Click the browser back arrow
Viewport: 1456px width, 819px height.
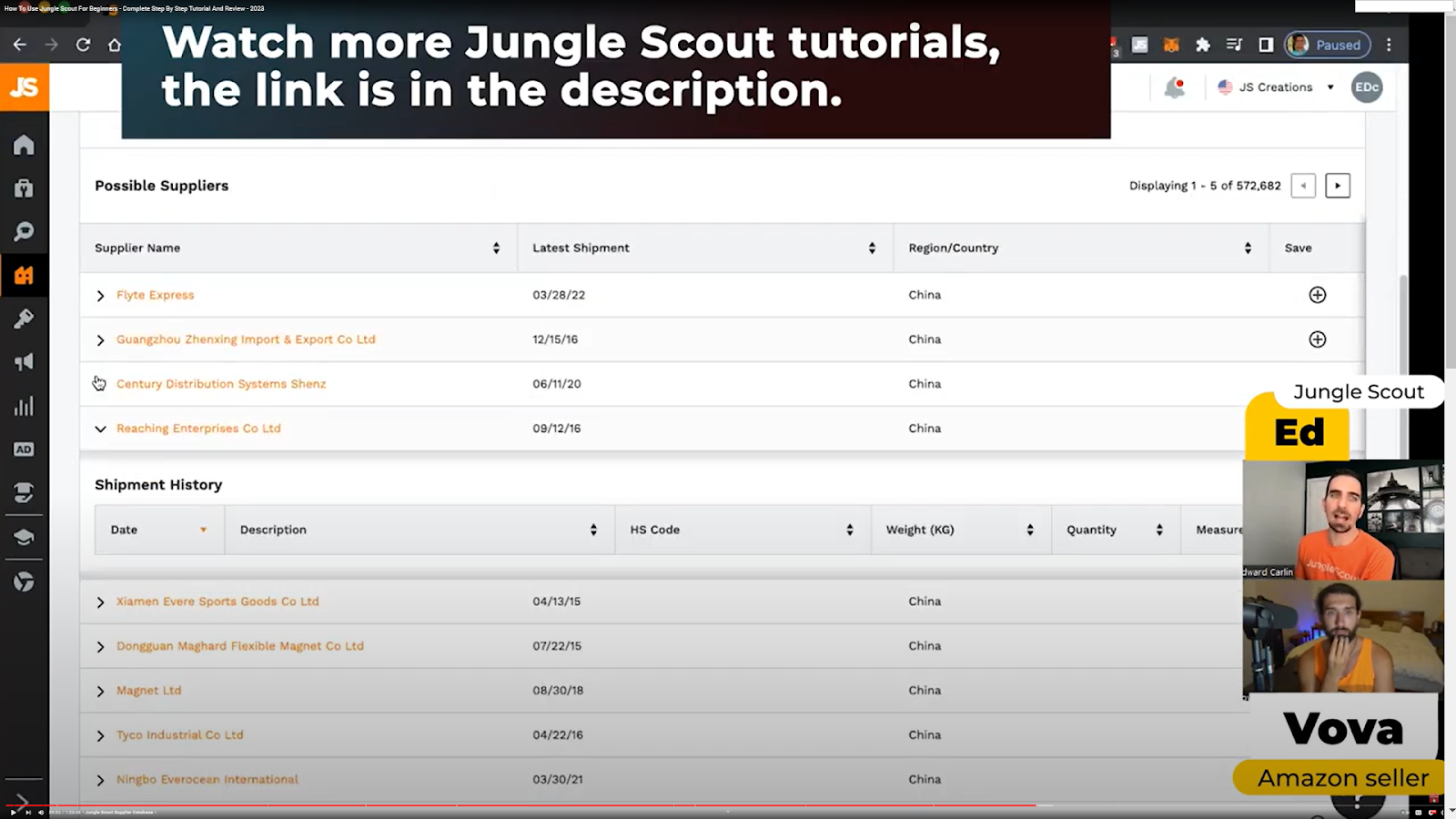[20, 45]
